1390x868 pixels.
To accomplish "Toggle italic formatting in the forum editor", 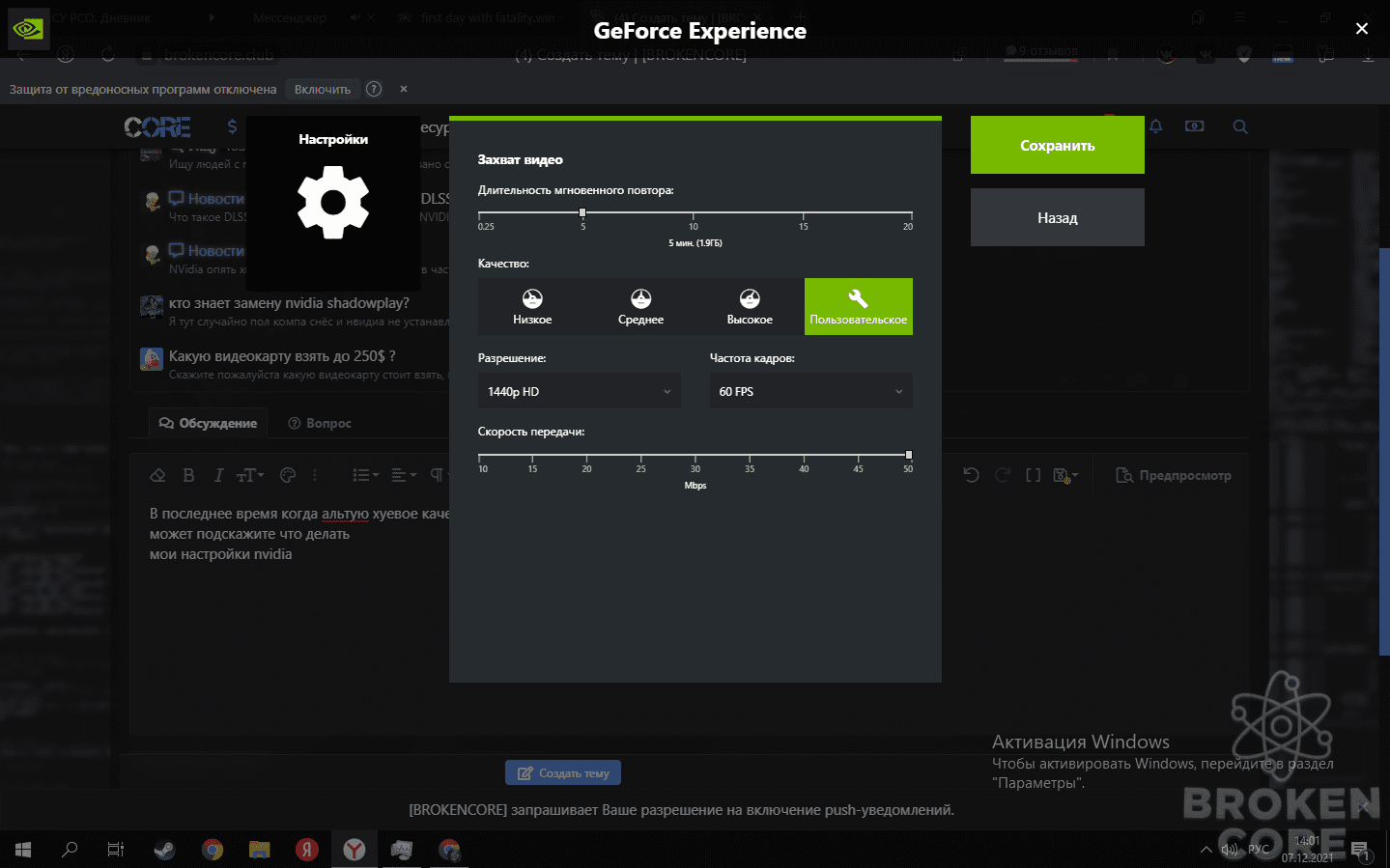I will pos(218,475).
